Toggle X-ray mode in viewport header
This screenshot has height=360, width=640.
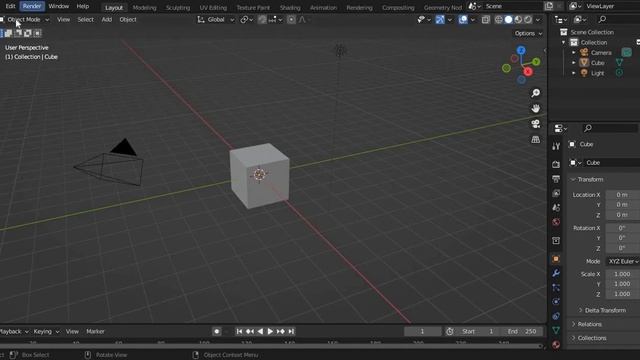coord(485,19)
